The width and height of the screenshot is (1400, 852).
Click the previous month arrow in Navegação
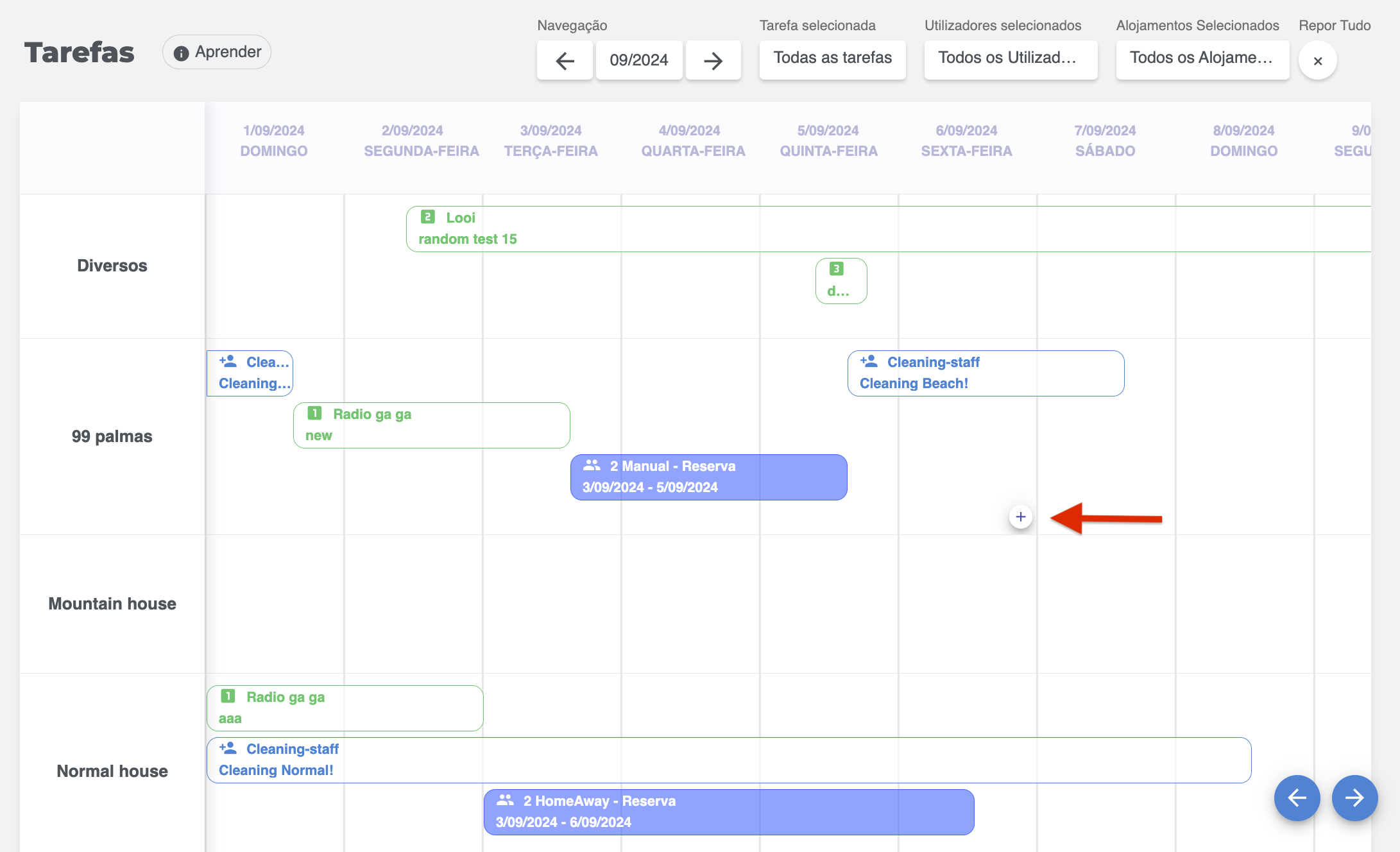click(565, 60)
